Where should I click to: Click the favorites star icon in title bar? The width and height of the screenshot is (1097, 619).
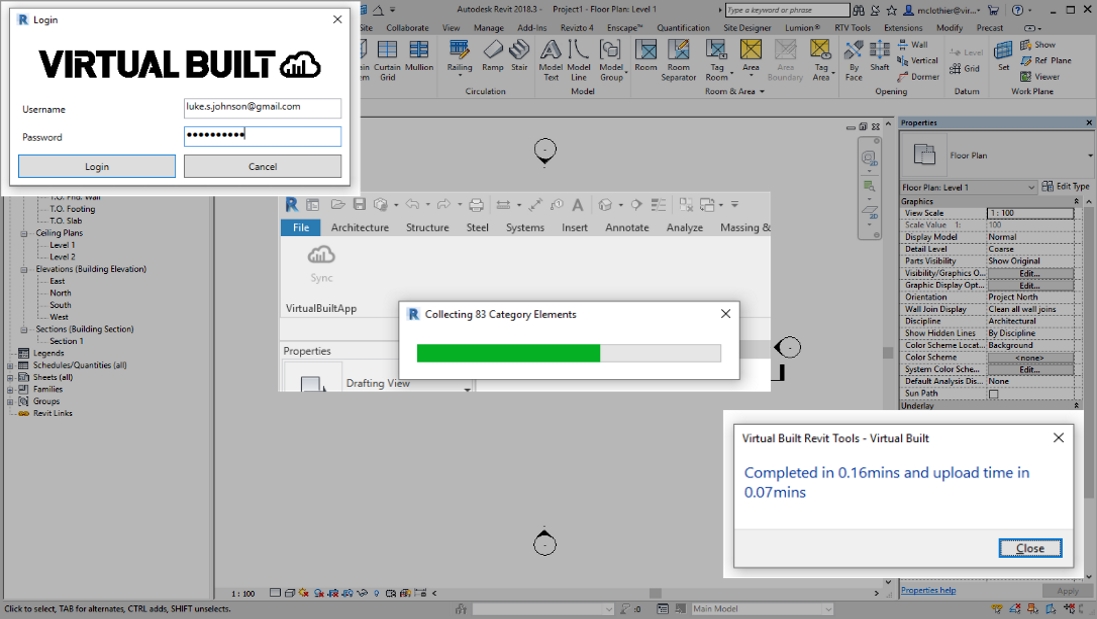click(x=891, y=10)
